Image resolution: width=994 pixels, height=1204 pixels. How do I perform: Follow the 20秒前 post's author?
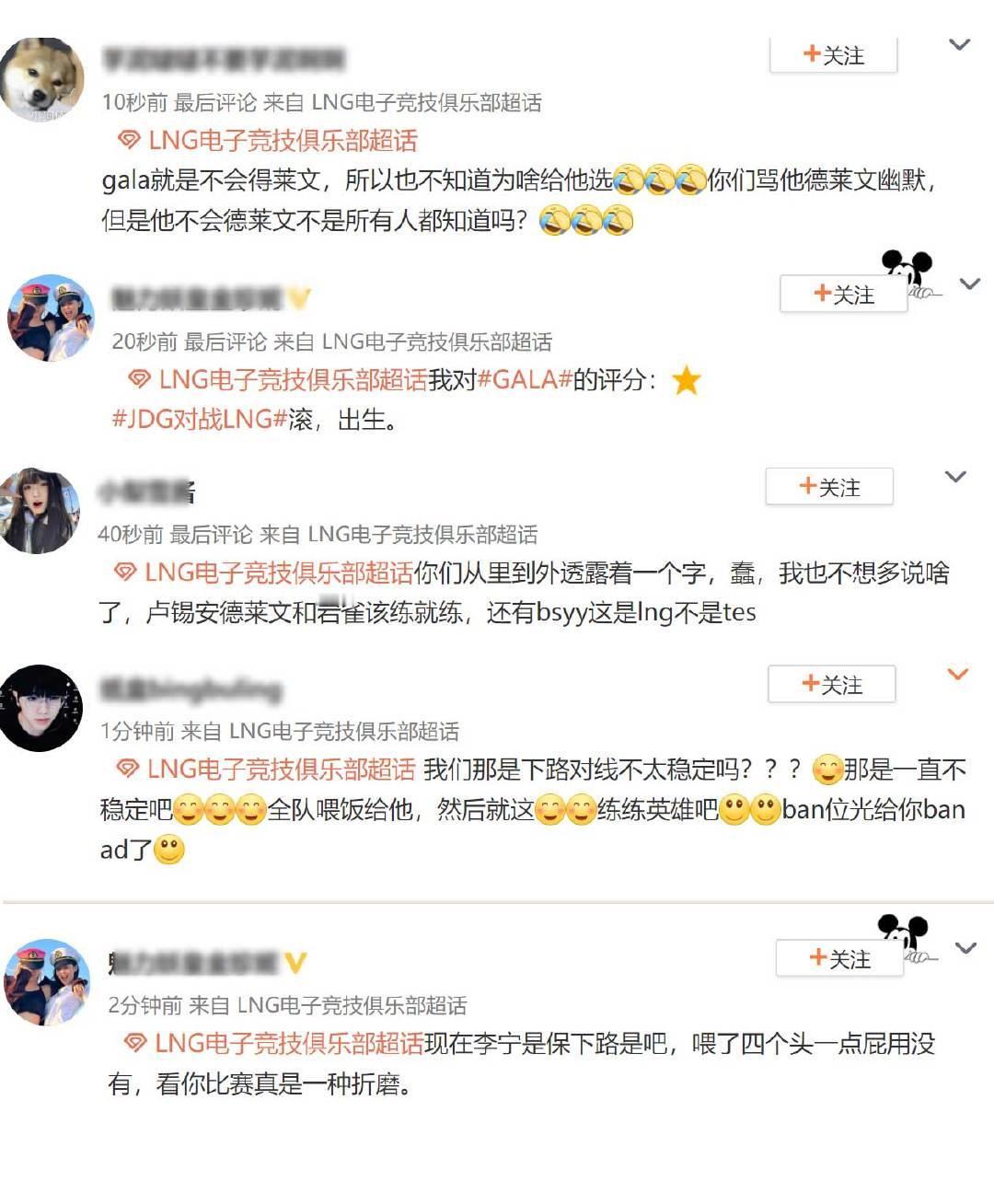844,295
